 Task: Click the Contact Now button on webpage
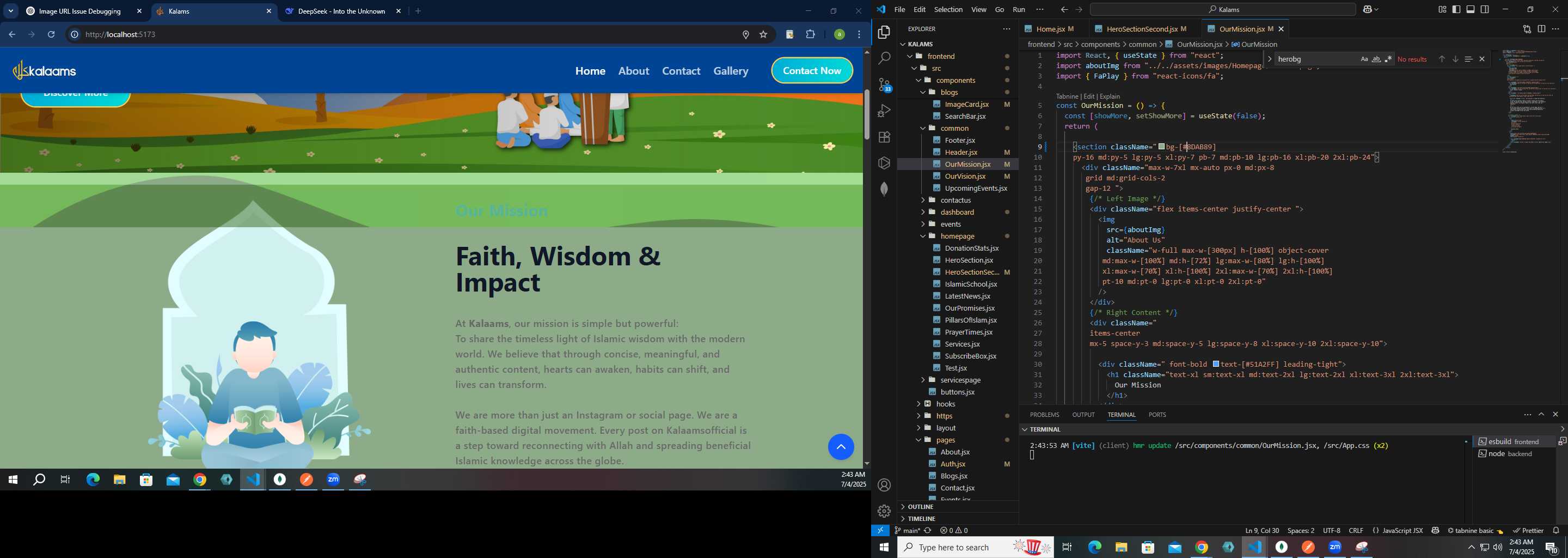pyautogui.click(x=812, y=71)
